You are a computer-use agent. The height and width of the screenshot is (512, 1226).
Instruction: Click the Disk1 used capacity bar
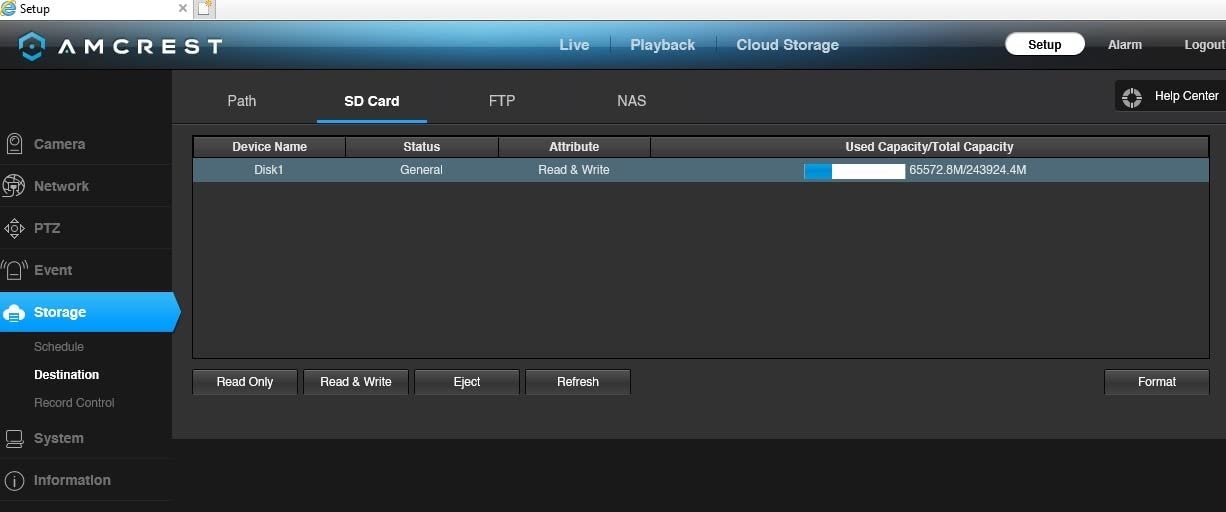[x=854, y=171]
